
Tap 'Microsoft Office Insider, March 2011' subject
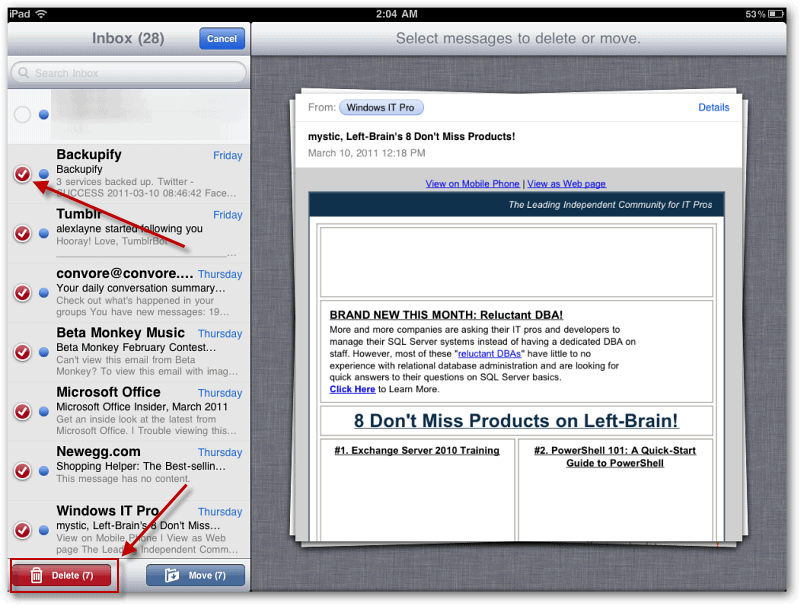click(x=142, y=407)
